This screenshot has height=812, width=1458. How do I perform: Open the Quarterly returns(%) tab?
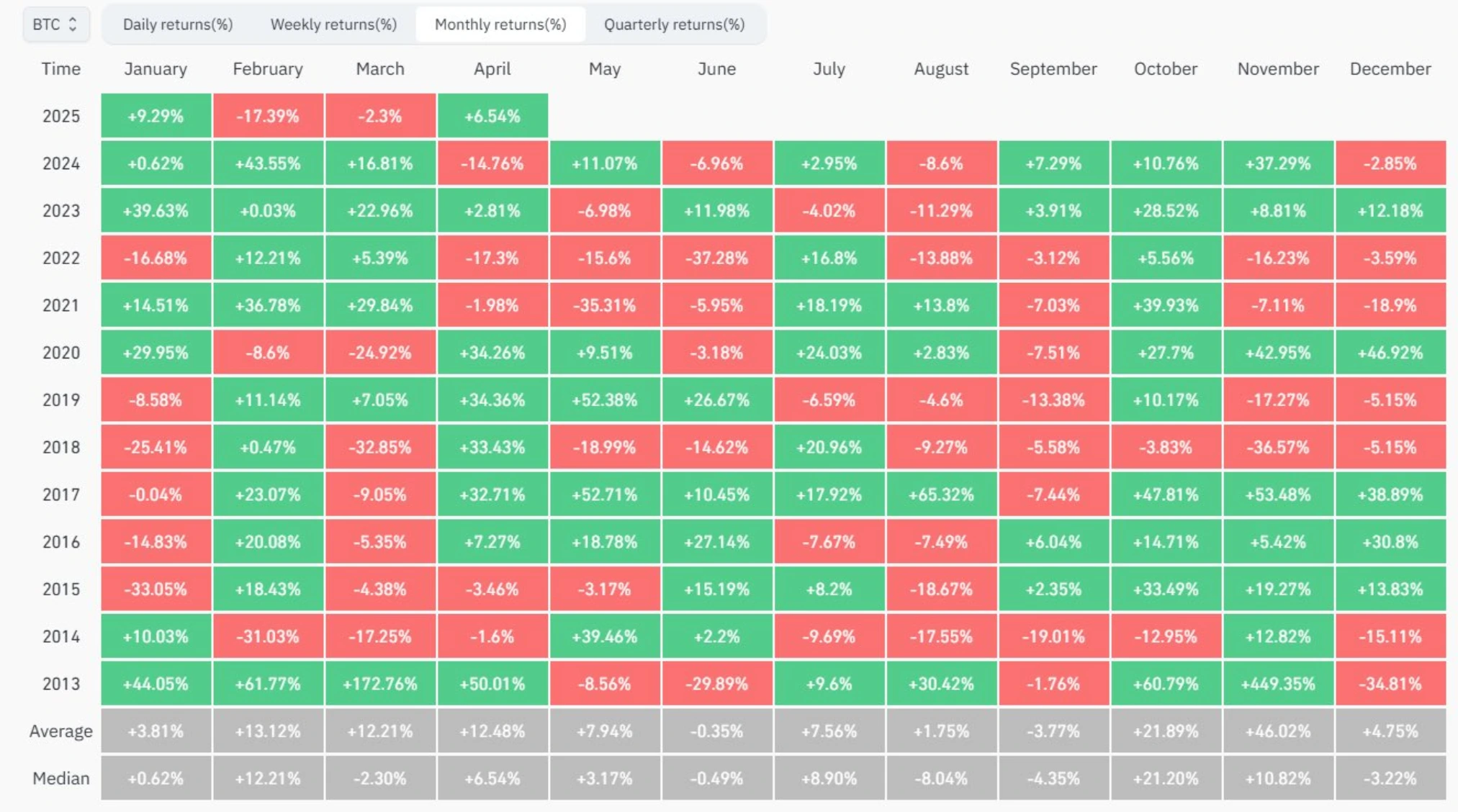(x=675, y=24)
